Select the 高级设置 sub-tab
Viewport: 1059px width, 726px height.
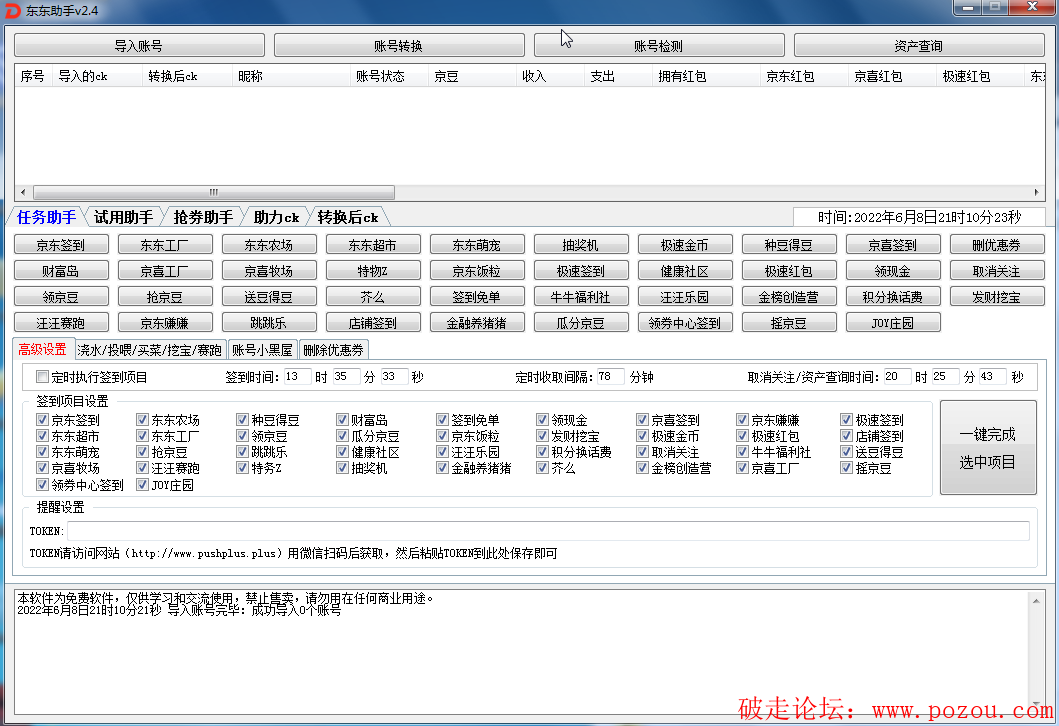click(43, 349)
